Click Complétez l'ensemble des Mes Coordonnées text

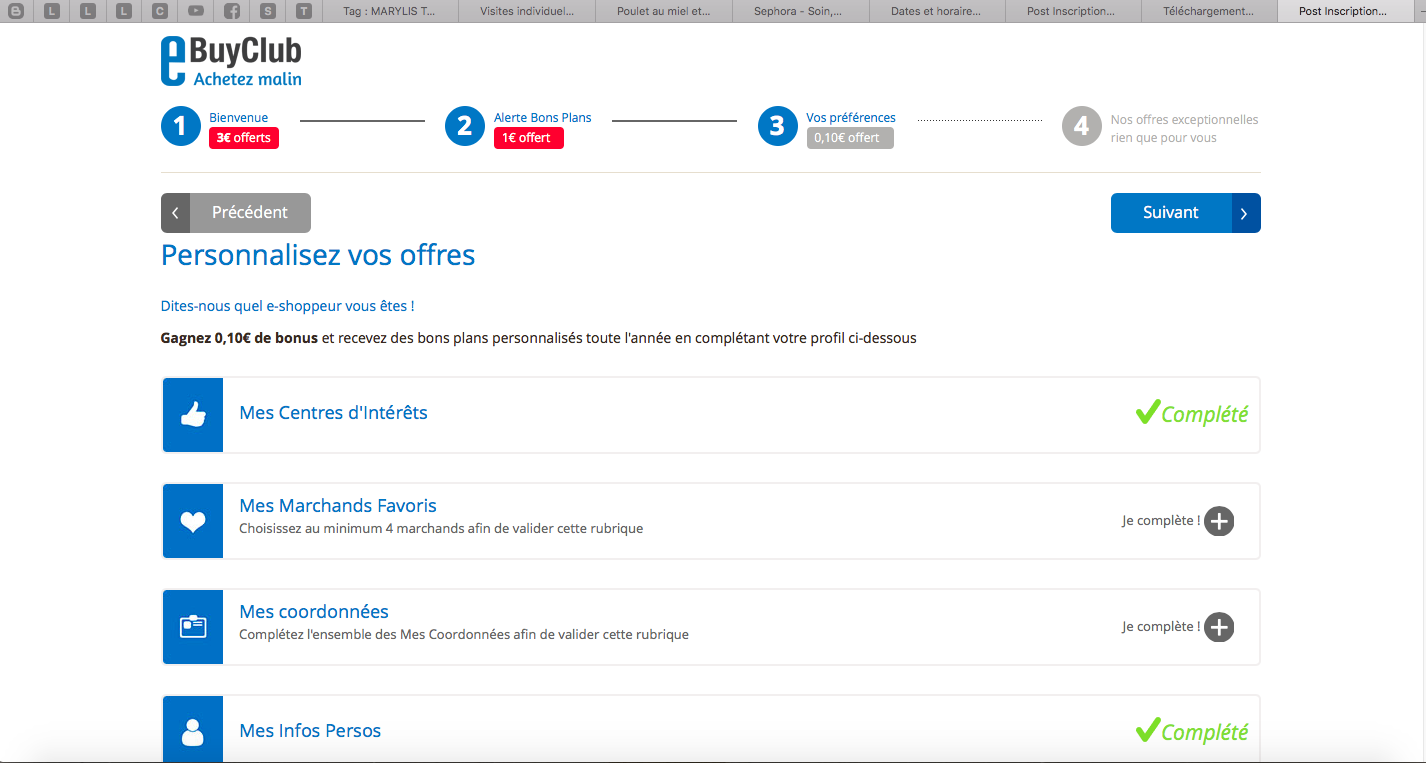click(x=464, y=634)
